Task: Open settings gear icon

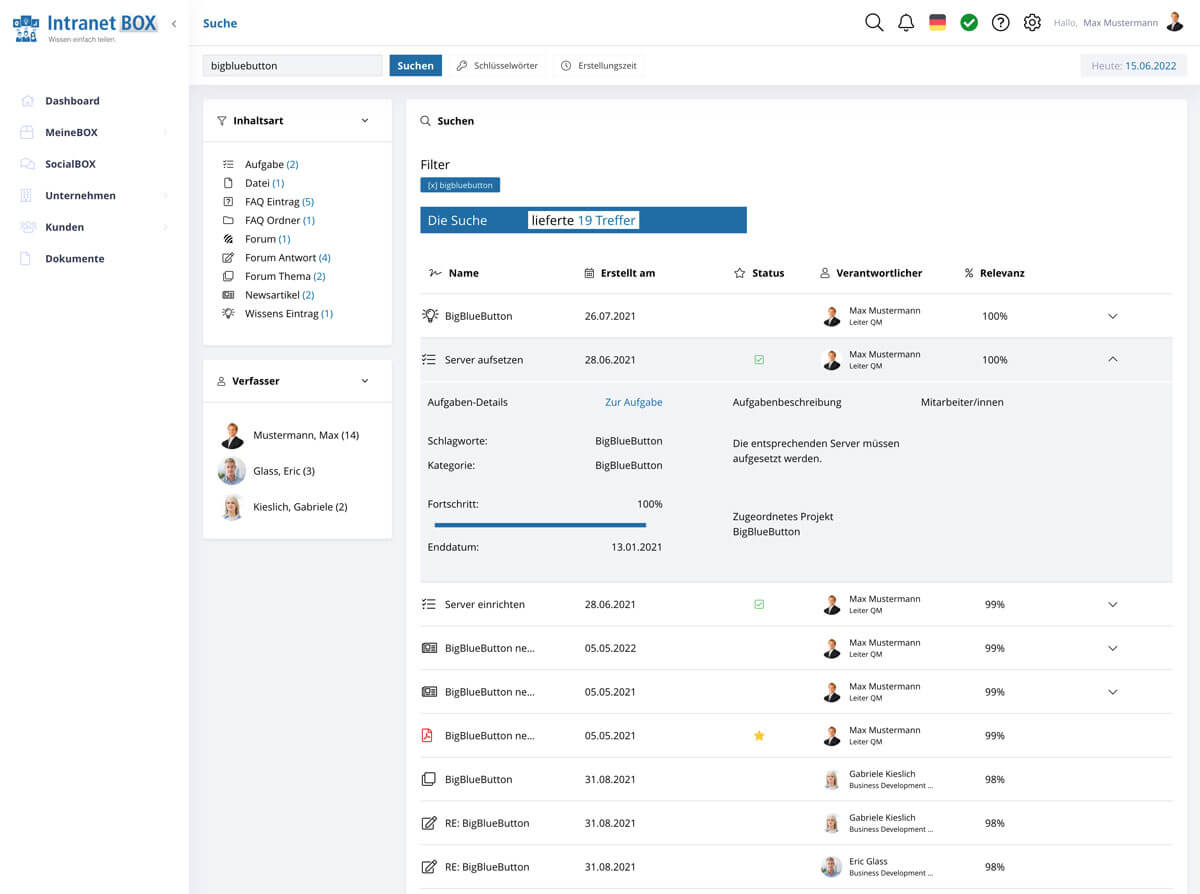Action: pos(1032,22)
